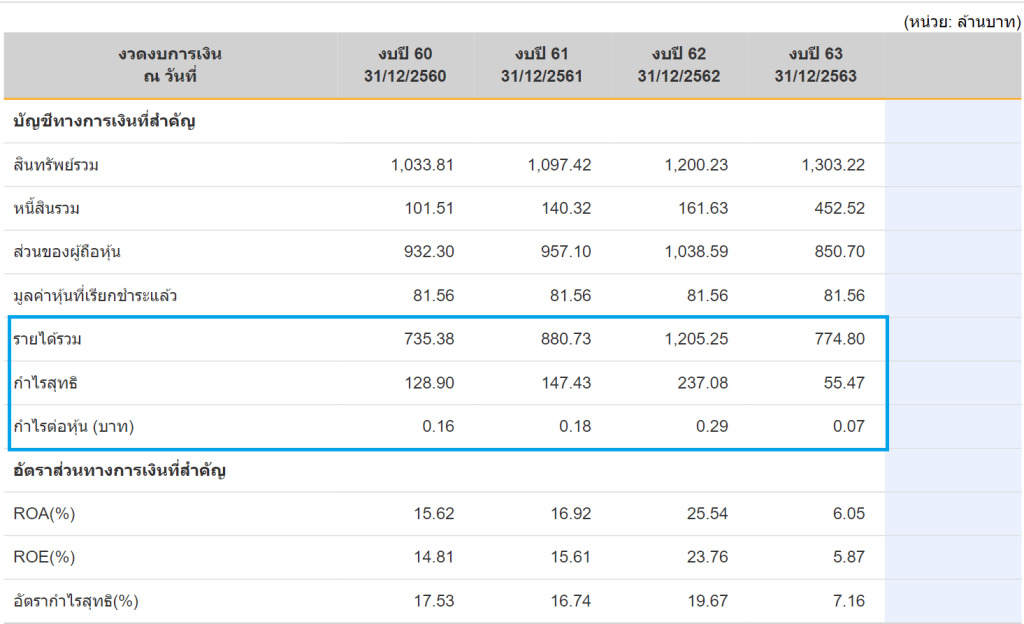Select the total revenue value 1,205.25
The height and width of the screenshot is (624, 1024).
point(696,339)
